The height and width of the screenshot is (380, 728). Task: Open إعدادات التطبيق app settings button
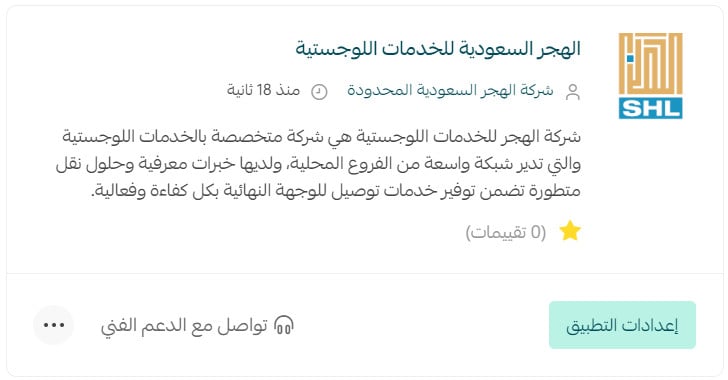622,325
